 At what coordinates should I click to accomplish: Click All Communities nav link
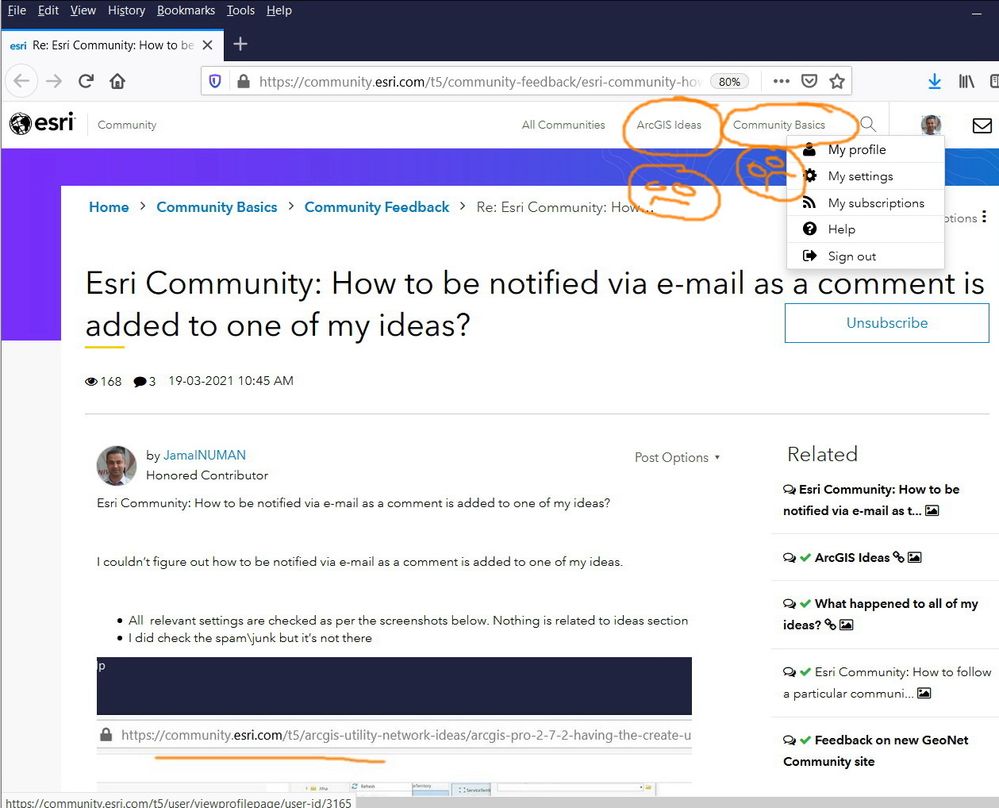coord(563,125)
